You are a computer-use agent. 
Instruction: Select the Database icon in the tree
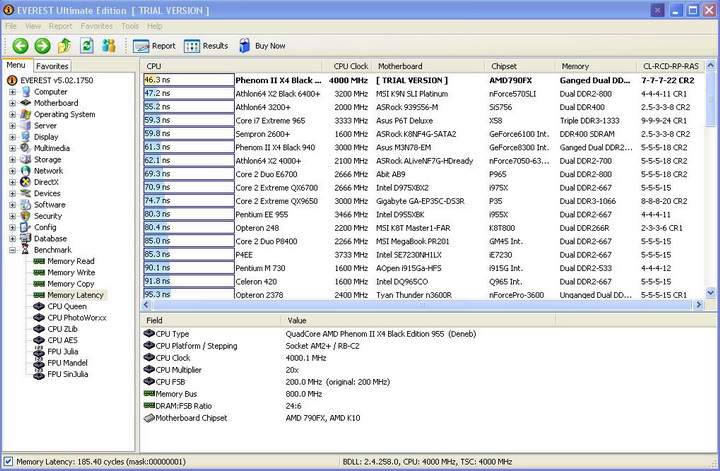[x=26, y=239]
